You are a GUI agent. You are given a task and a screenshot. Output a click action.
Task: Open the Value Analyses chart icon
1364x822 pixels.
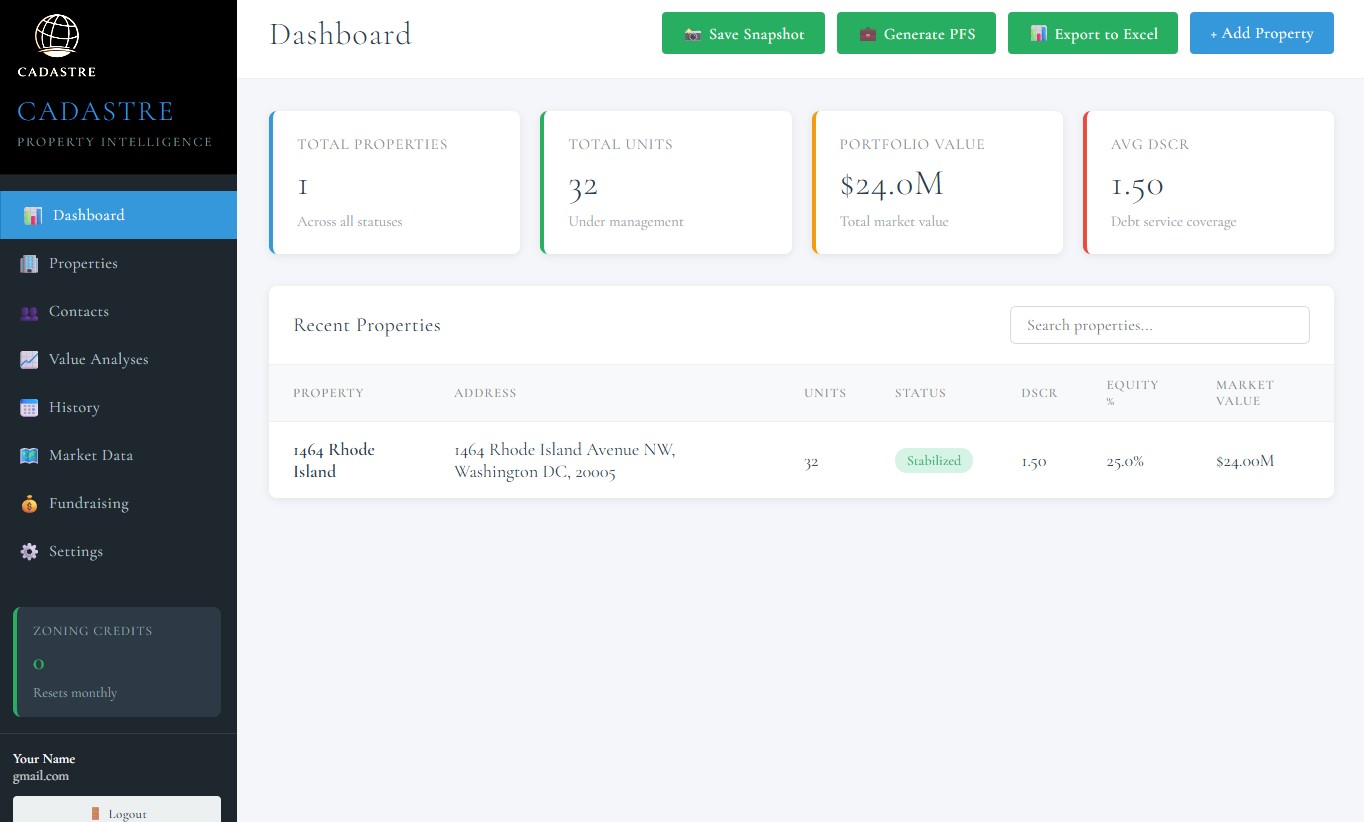pos(31,359)
